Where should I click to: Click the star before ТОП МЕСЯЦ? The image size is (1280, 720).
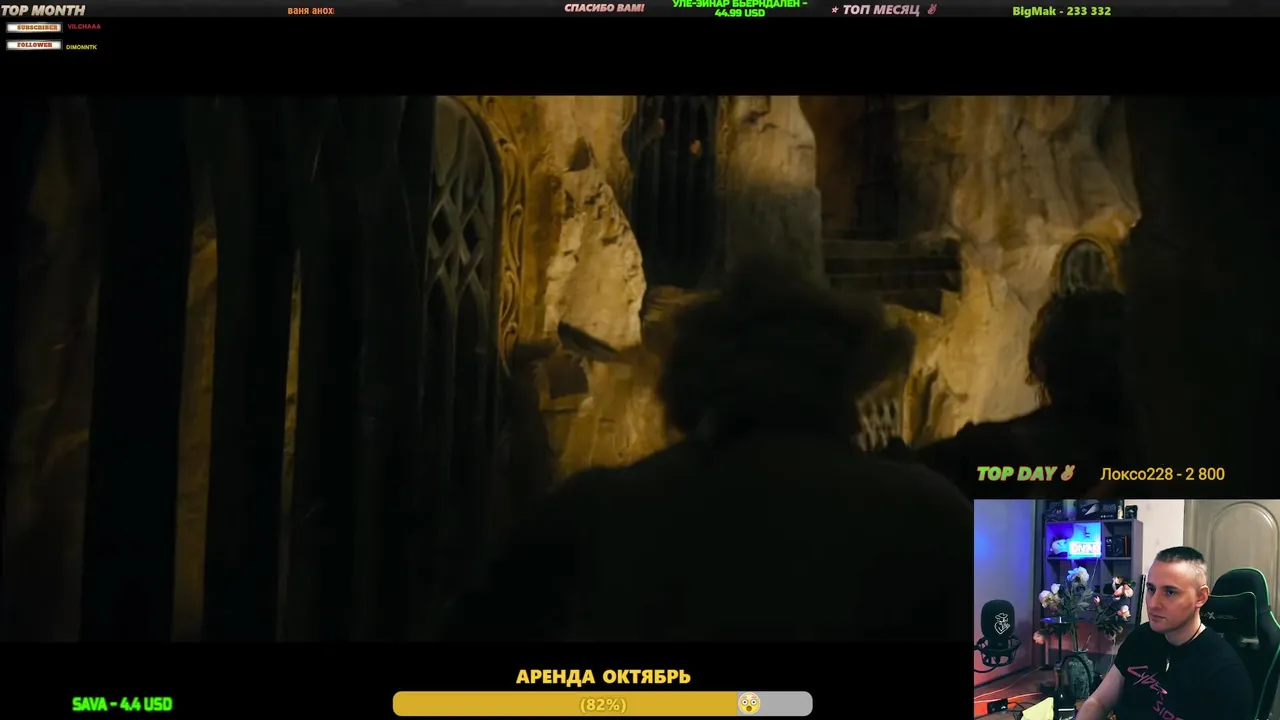[835, 10]
